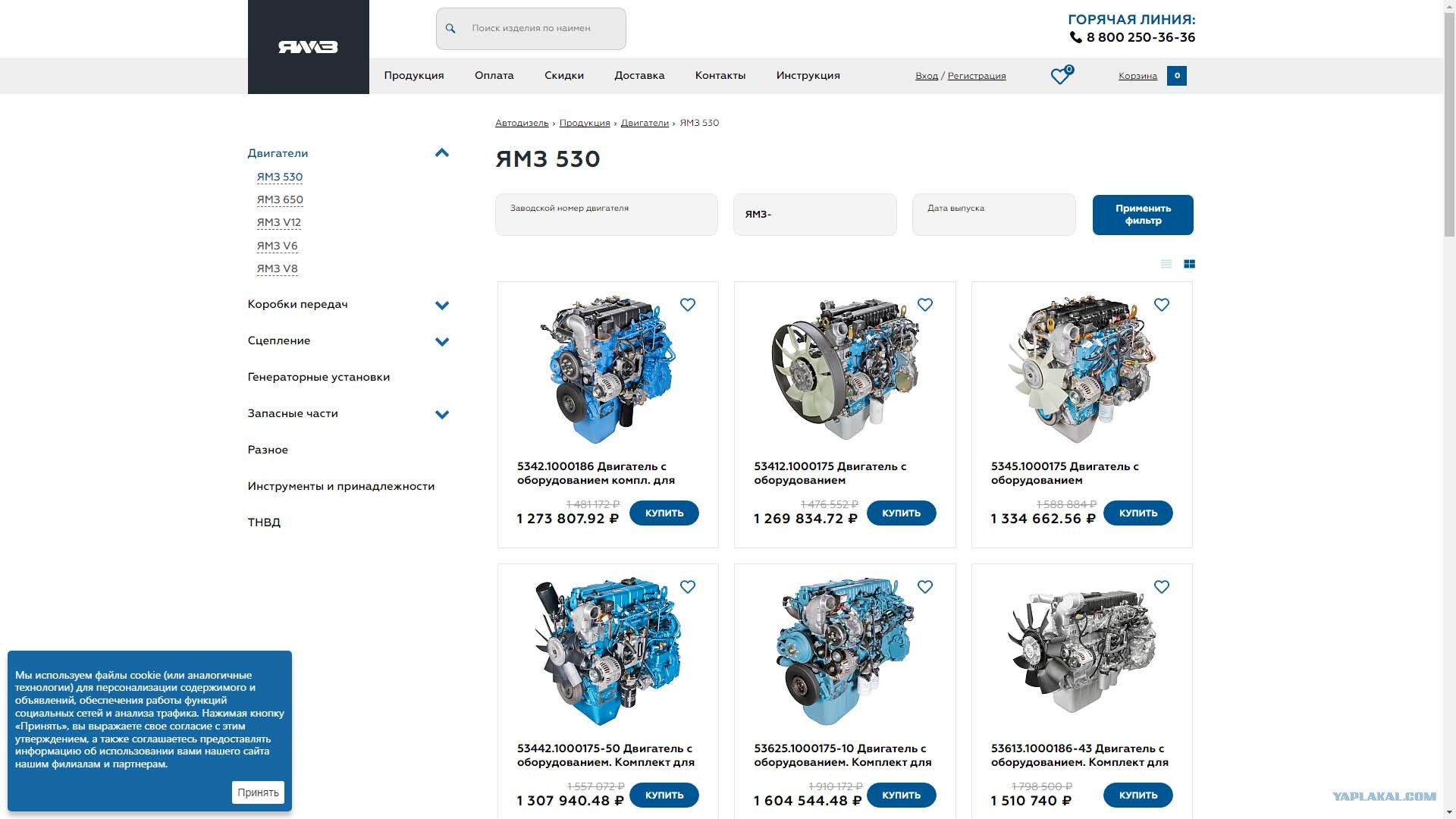This screenshot has height=819, width=1456.
Task: Apply the filter with Применить фильтр
Action: click(x=1143, y=215)
